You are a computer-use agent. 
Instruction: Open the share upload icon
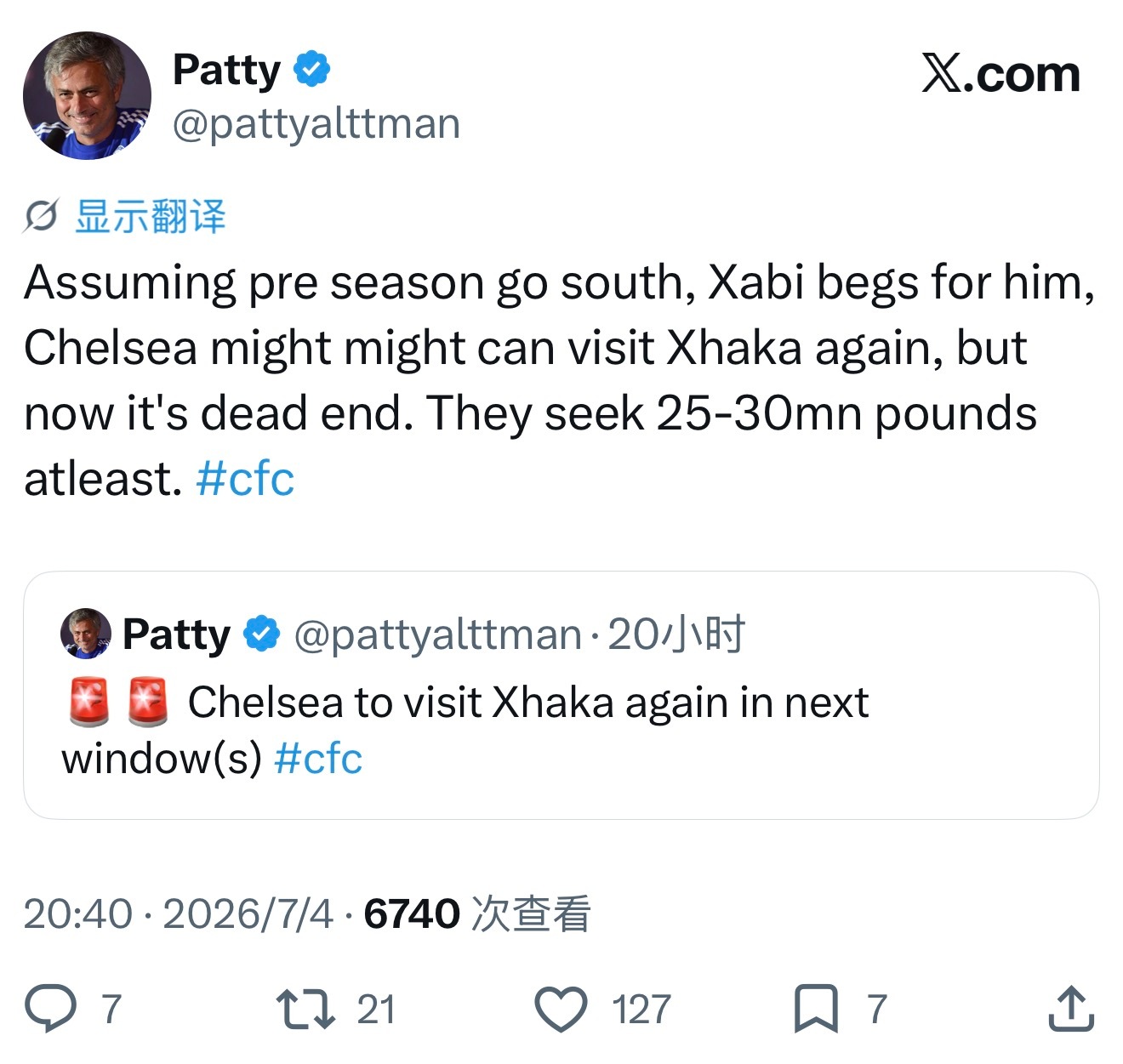pyautogui.click(x=1071, y=1008)
